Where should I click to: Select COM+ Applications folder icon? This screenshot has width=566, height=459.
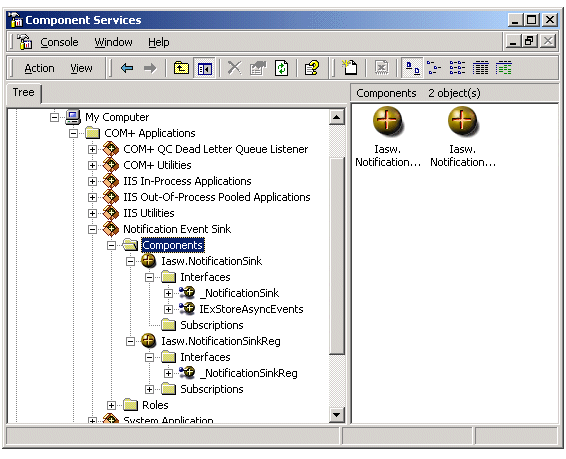pos(92,133)
